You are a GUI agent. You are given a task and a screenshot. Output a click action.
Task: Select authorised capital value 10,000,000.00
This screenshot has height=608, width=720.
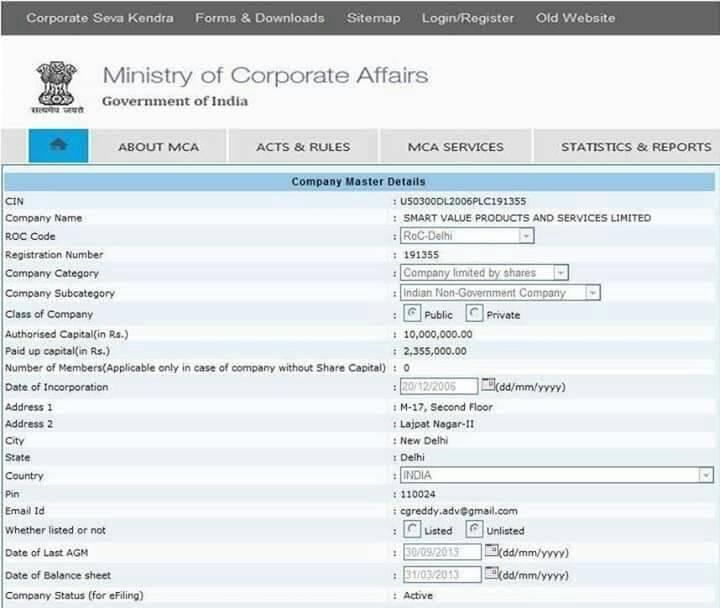pyautogui.click(x=438, y=334)
